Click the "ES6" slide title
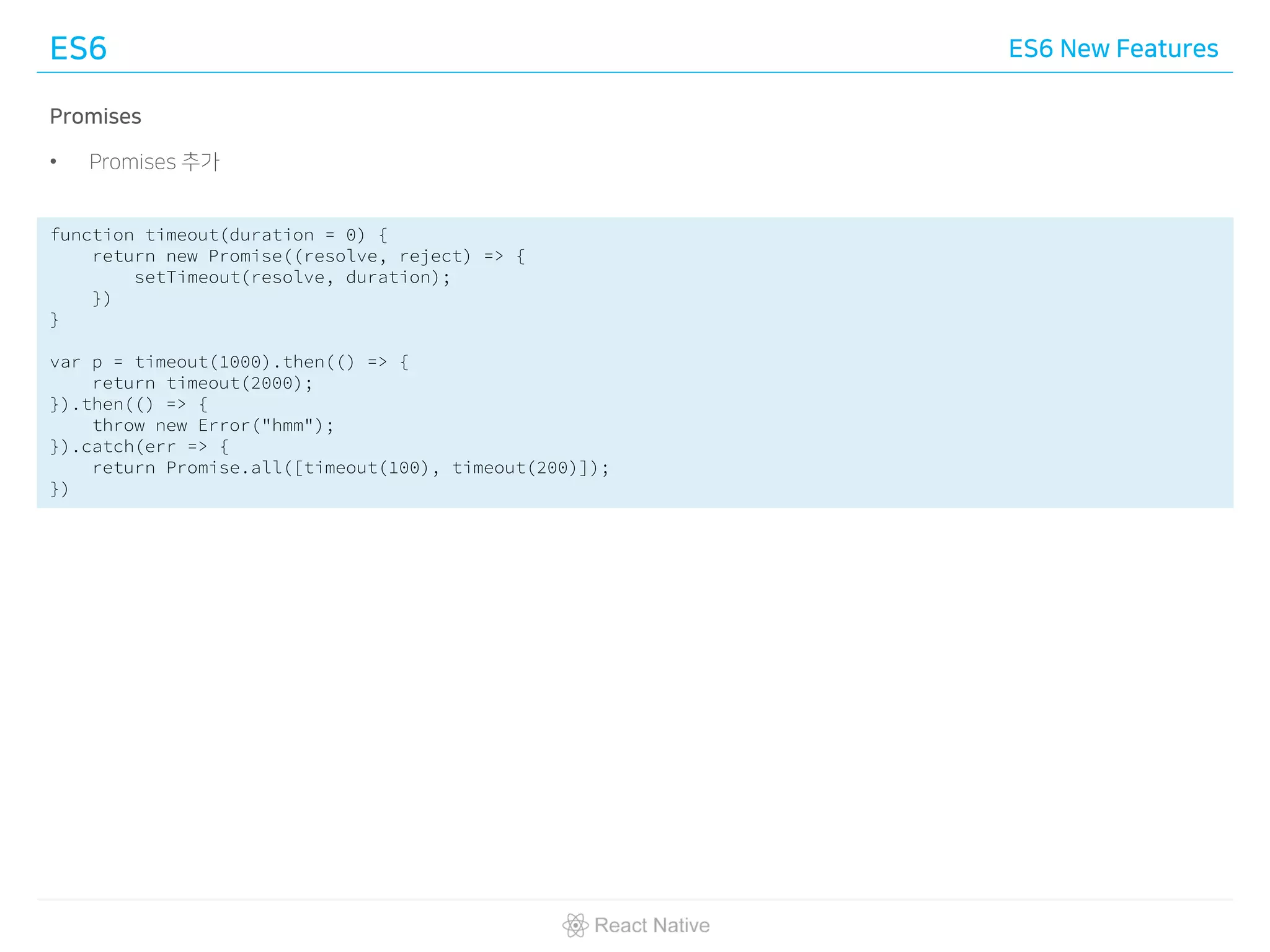The height and width of the screenshot is (952, 1270). click(x=78, y=48)
